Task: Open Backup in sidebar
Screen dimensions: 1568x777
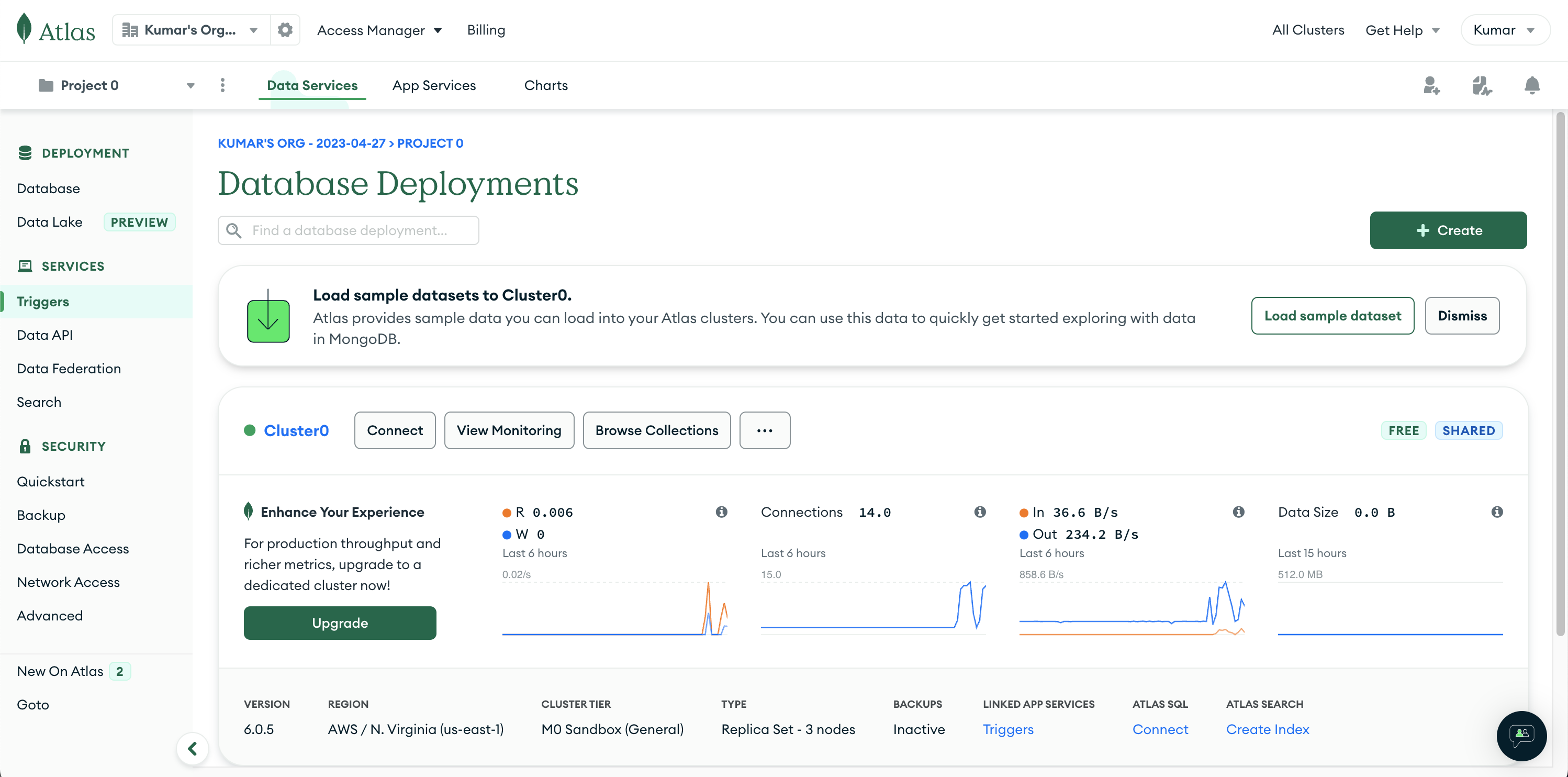Action: point(41,515)
